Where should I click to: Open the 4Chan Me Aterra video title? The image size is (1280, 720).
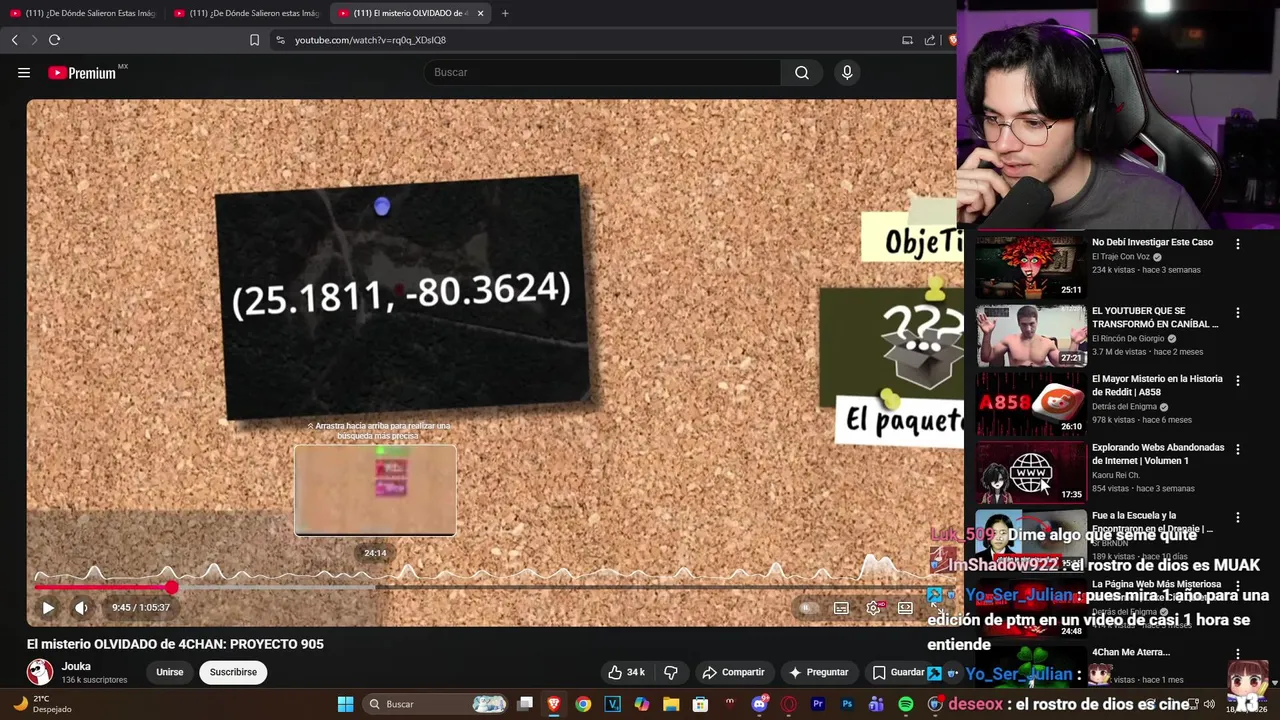coord(1131,652)
